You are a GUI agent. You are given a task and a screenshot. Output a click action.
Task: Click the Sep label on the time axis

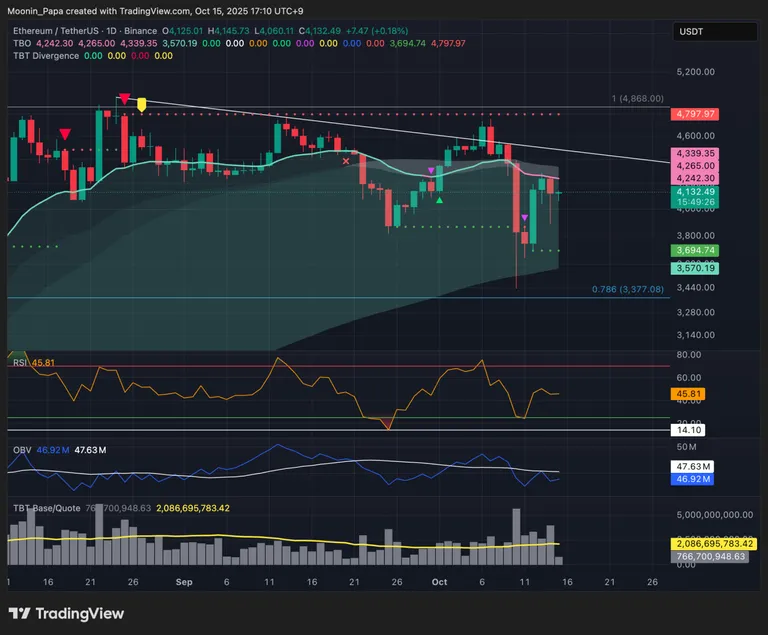pos(184,581)
